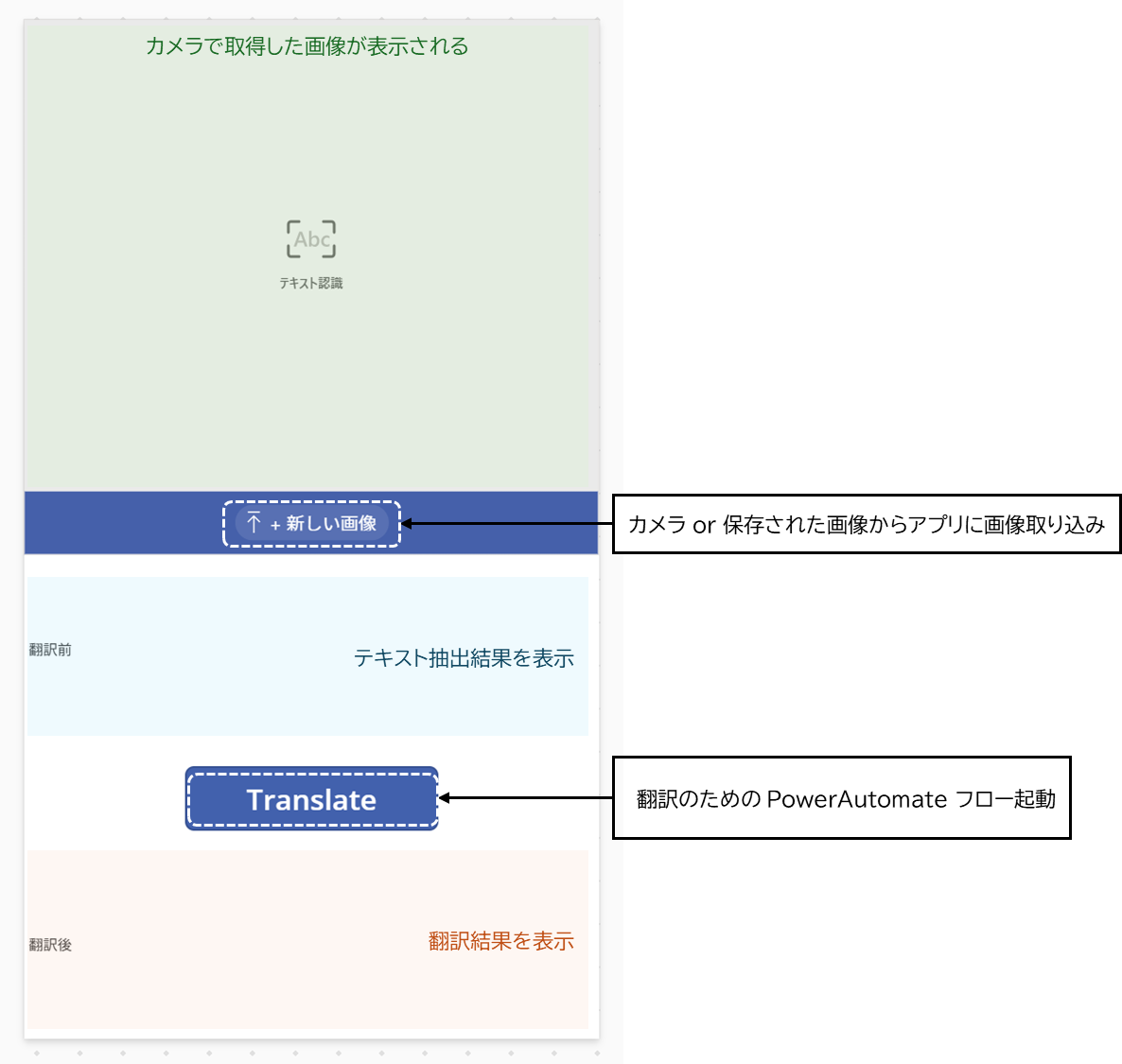Click the テキスト認識 caption under the icon
Image resolution: width=1122 pixels, height=1064 pixels.
[311, 284]
